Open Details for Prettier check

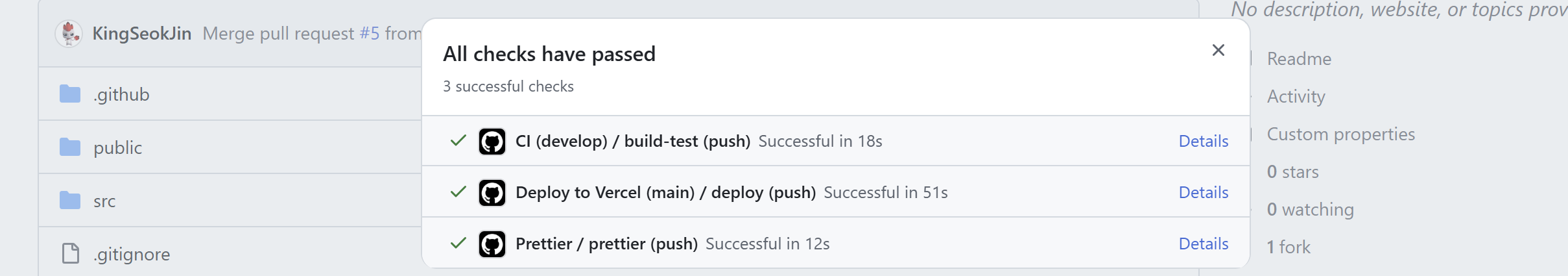1204,244
